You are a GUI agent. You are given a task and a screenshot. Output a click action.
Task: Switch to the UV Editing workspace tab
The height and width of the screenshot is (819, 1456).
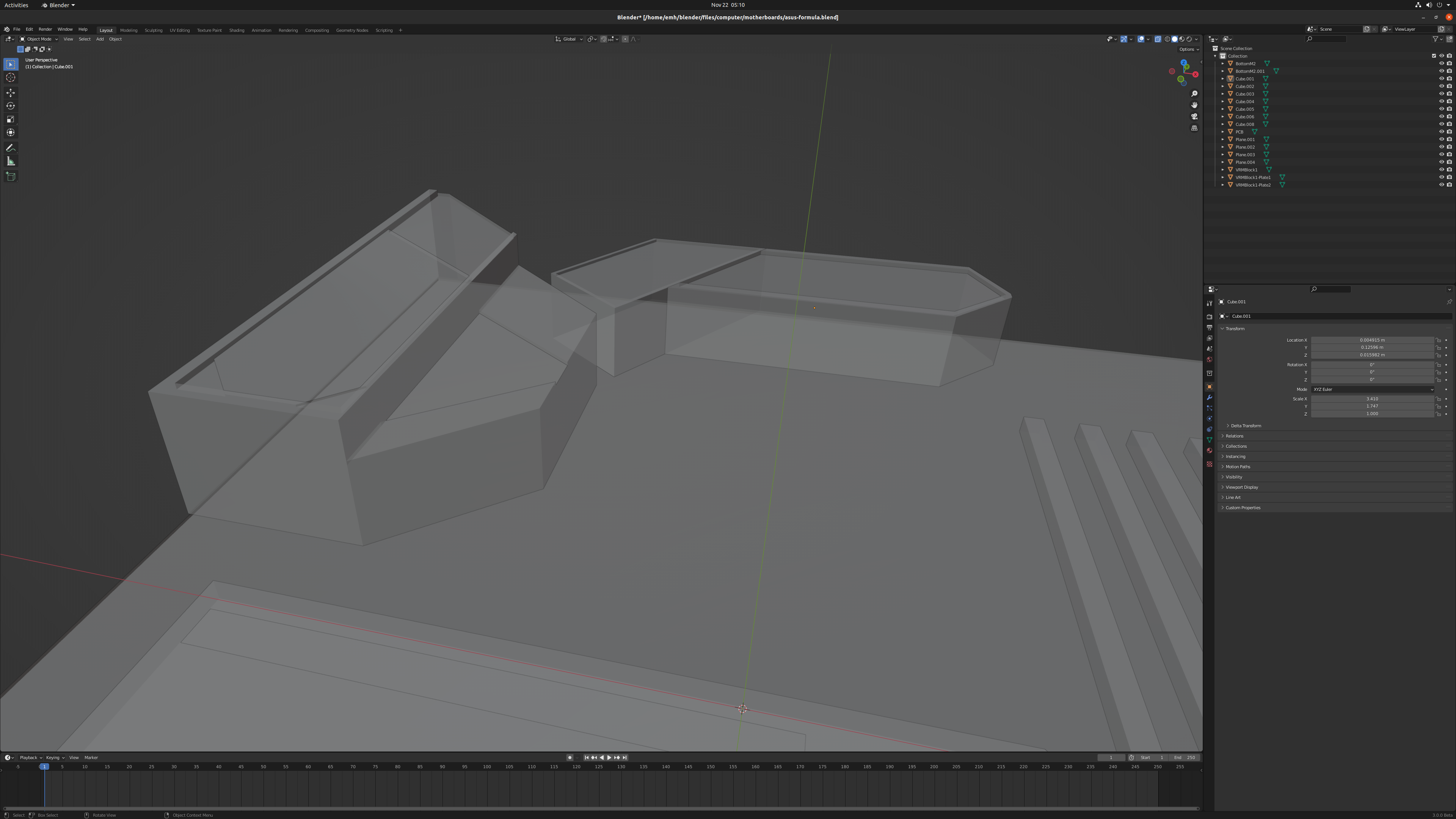(180, 30)
